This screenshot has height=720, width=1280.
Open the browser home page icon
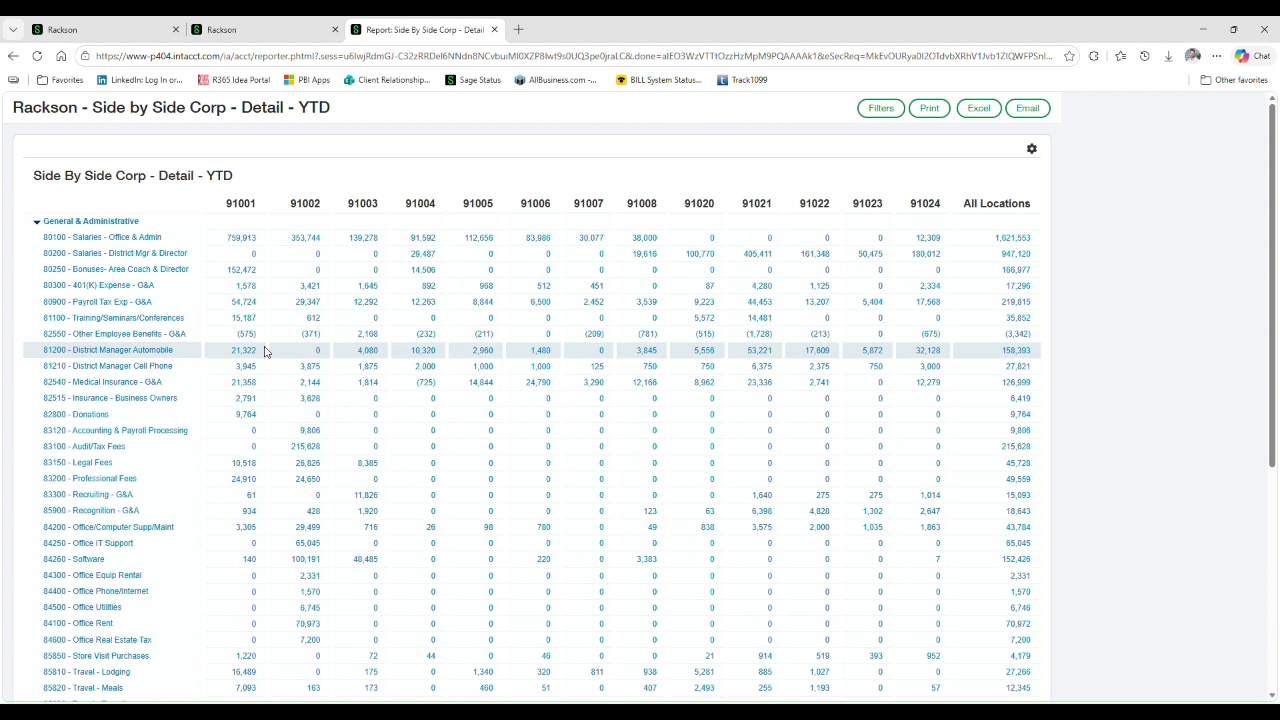pos(61,56)
